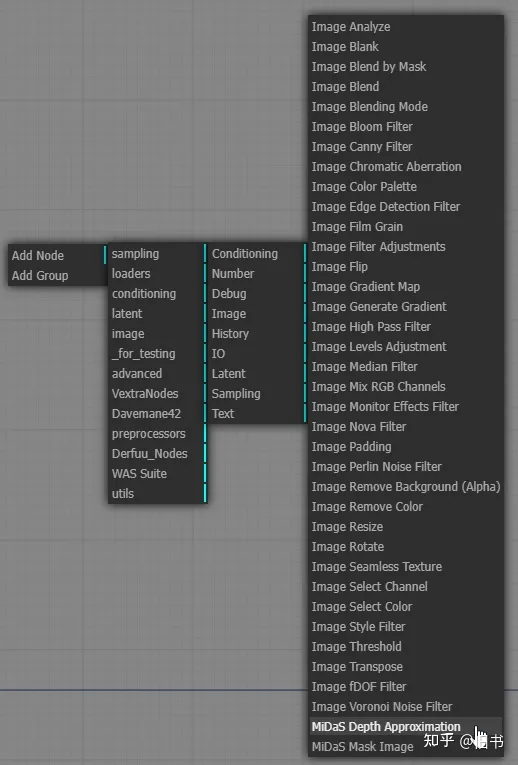The image size is (518, 765).
Task: Add Image Voronoi Noise Filter node
Action: (x=406, y=707)
